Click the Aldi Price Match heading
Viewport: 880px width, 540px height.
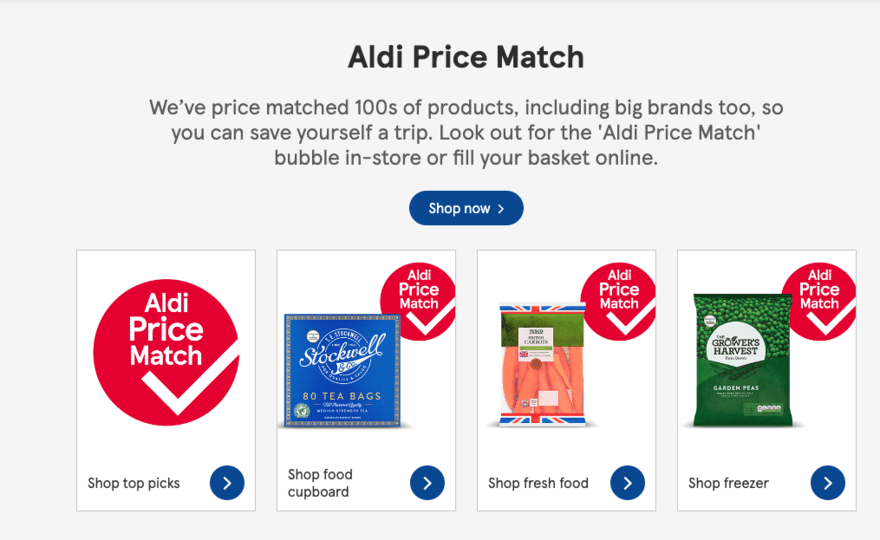466,57
